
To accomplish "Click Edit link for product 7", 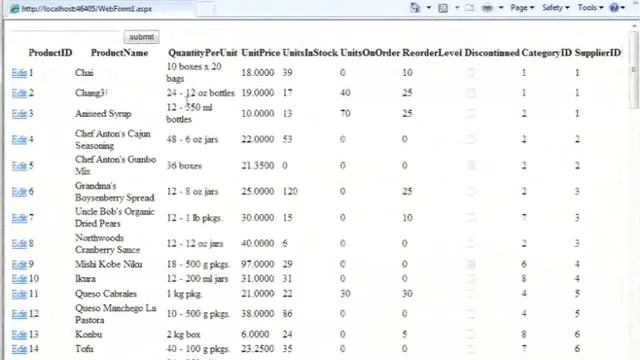I will [19, 218].
